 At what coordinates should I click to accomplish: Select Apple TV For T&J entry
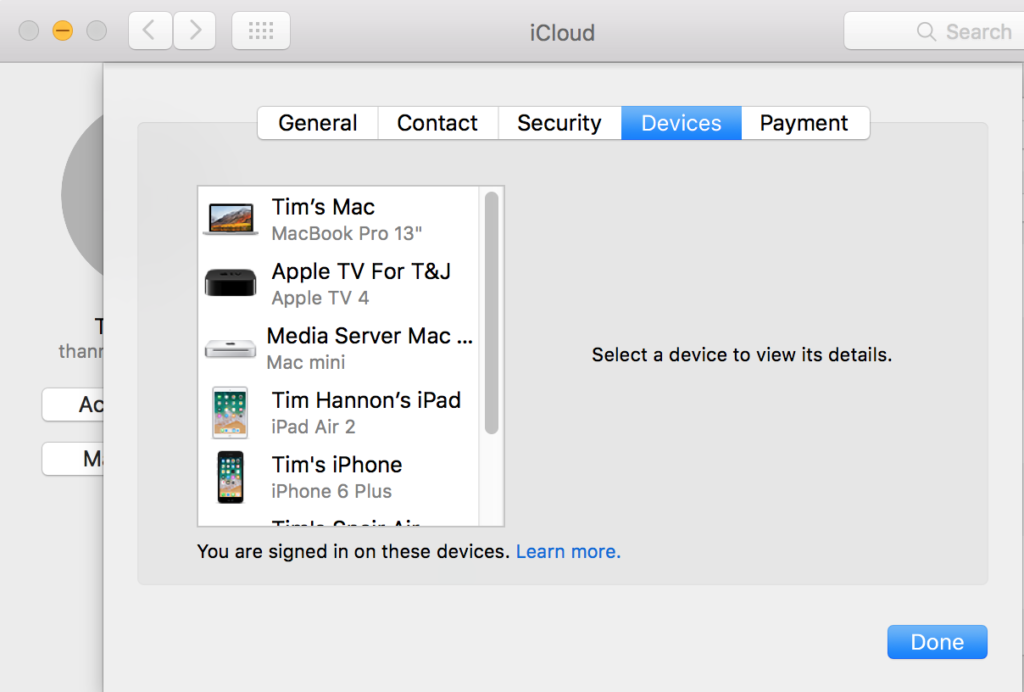point(338,283)
